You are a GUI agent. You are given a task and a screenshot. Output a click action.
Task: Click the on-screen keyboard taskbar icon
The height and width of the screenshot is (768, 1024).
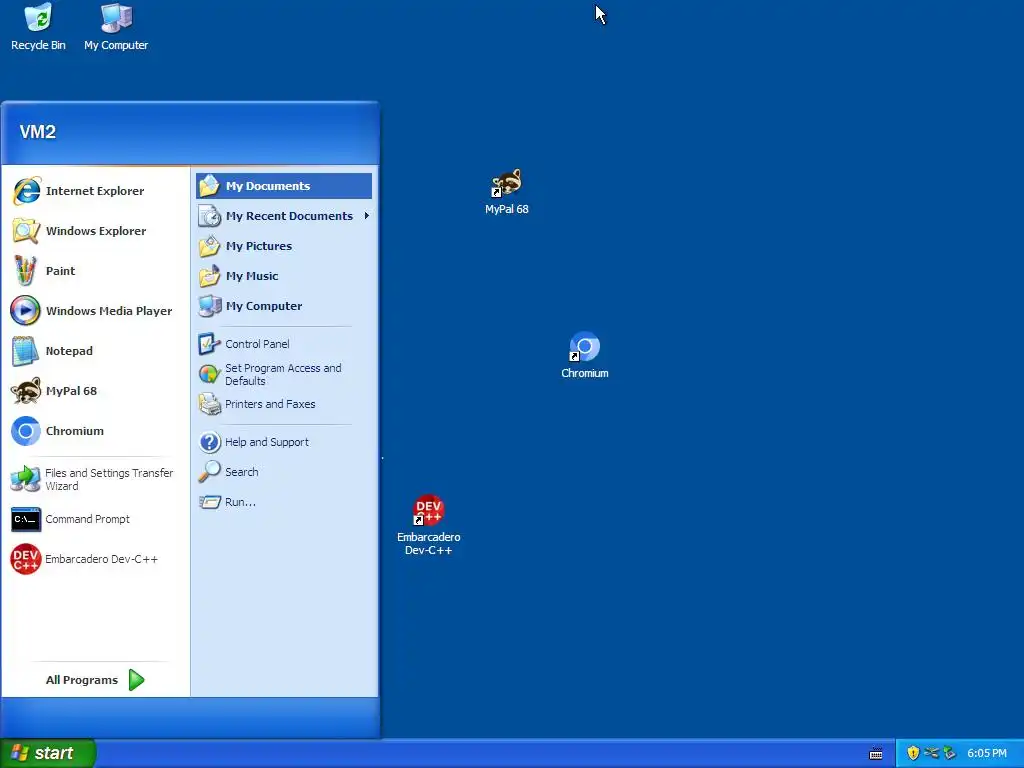click(876, 754)
